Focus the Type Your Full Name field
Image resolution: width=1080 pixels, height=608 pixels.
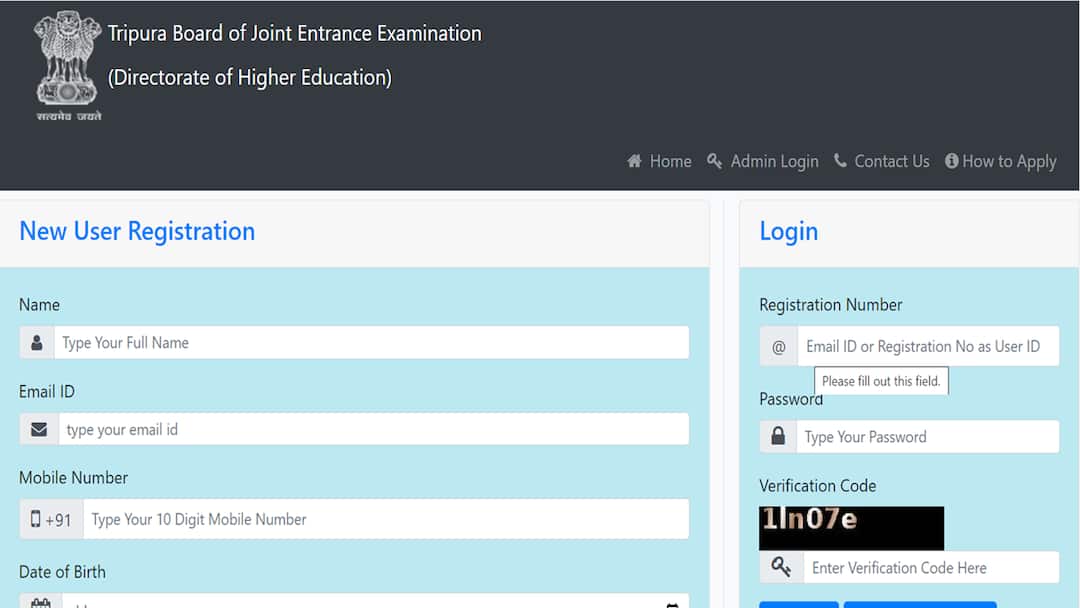[x=371, y=343]
